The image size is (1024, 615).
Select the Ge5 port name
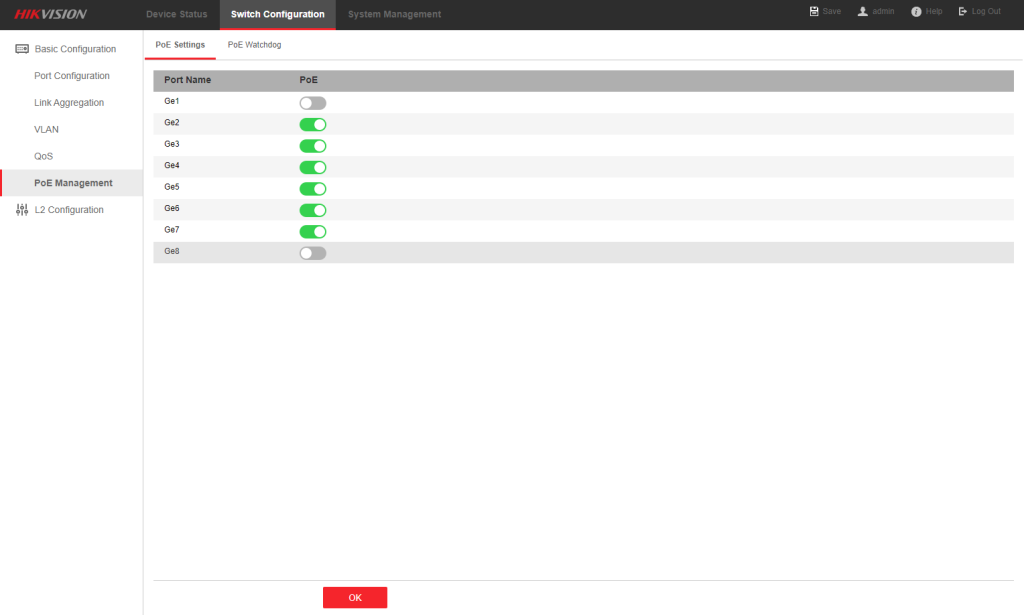coord(172,187)
